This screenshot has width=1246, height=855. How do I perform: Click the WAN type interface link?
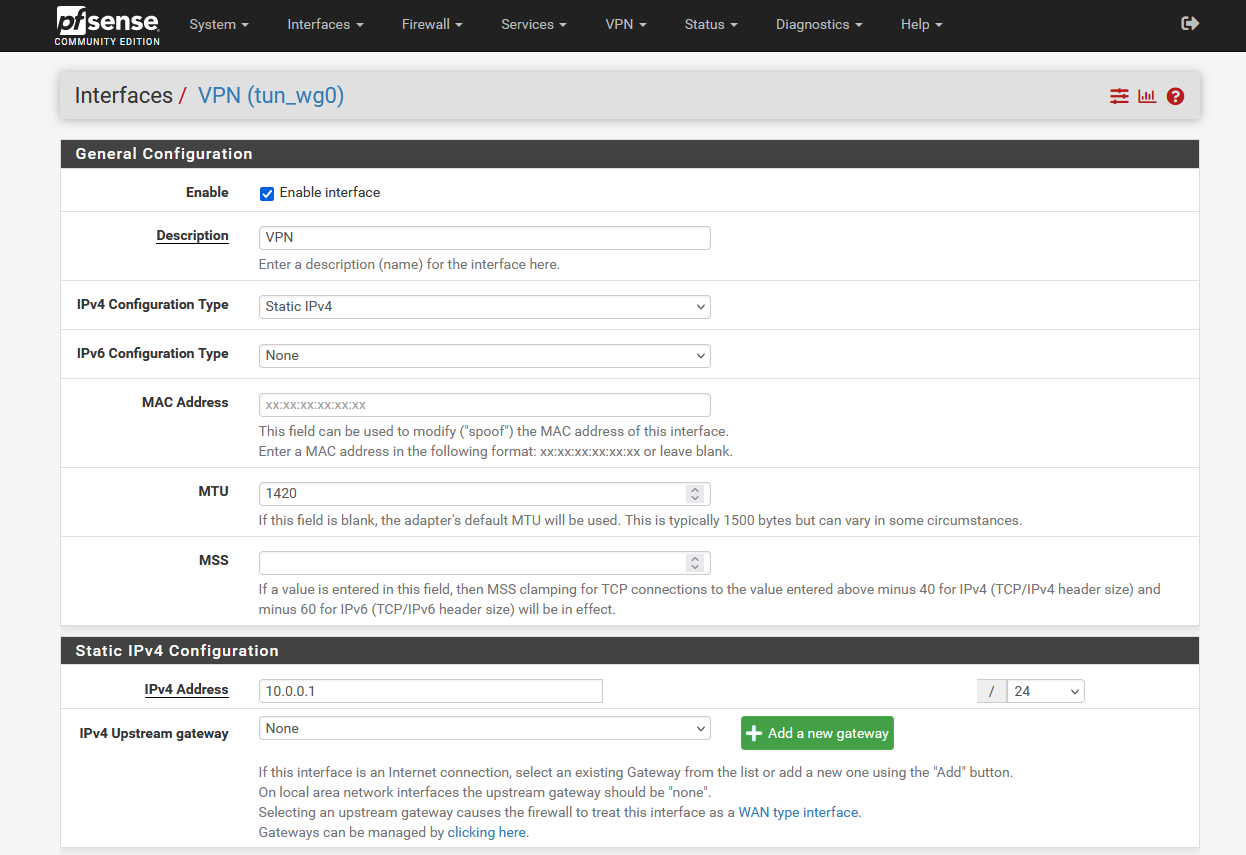799,812
